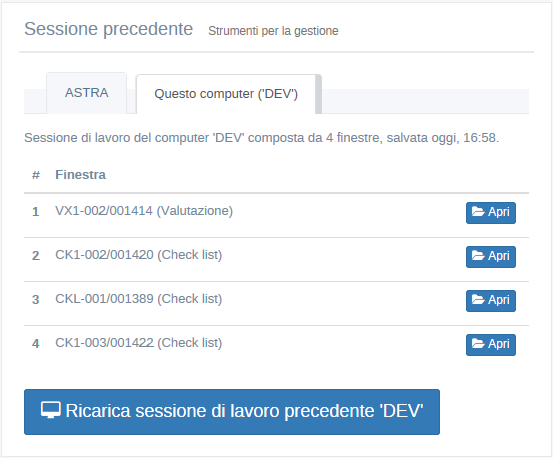Click CK1-003/001422 (Check list) row text

tap(139, 343)
